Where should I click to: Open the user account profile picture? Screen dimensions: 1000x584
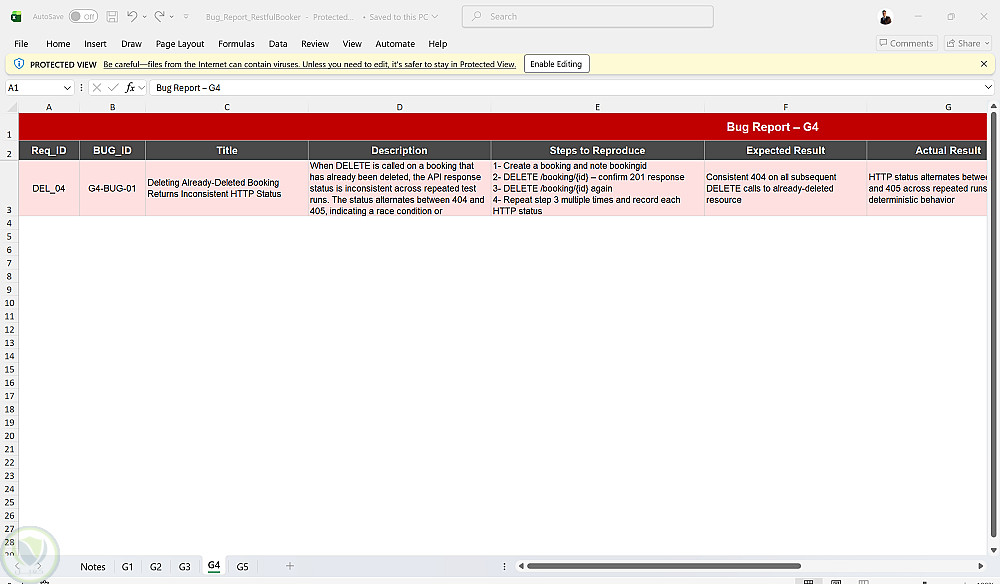coord(885,17)
